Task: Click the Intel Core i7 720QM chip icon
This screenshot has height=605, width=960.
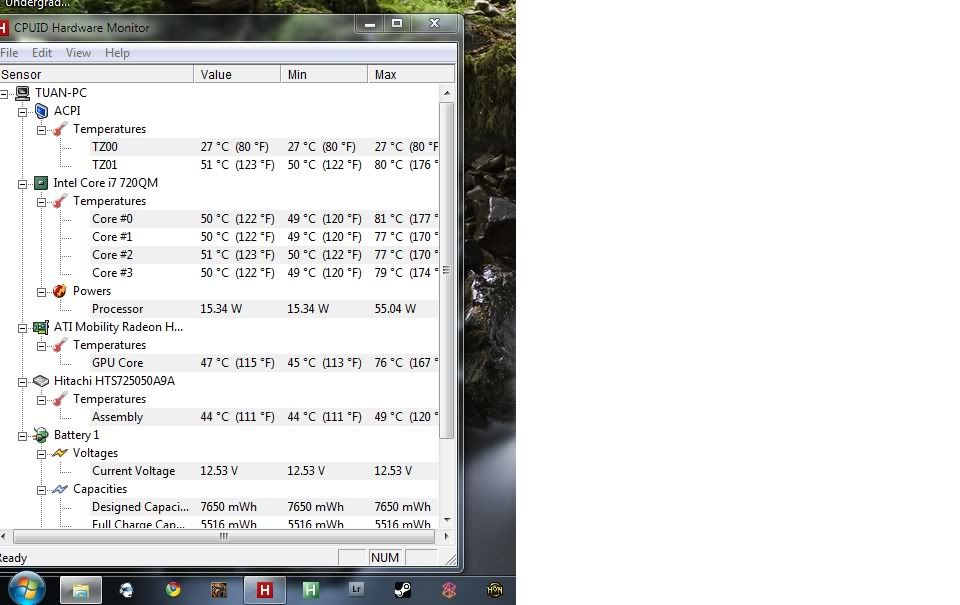Action: (x=41, y=183)
